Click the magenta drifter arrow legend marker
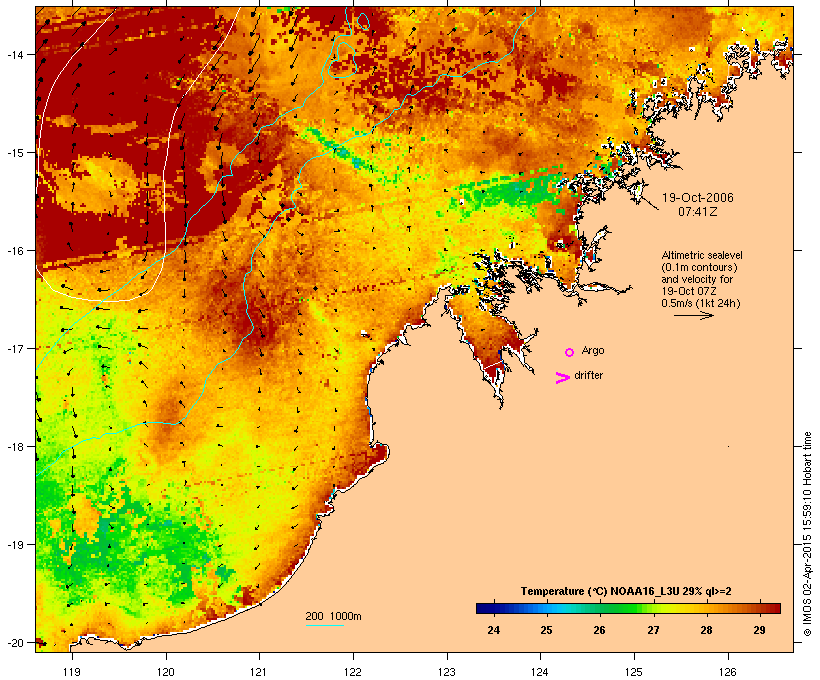 coord(562,378)
